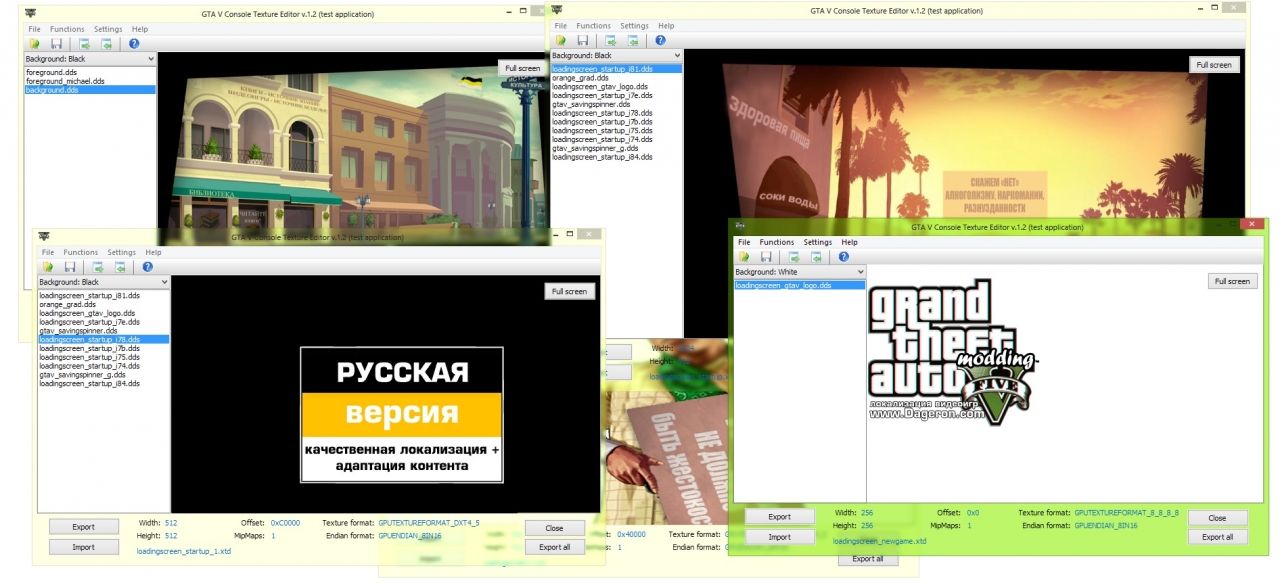1280x585 pixels.
Task: Click Export button in green window
Action: pos(779,517)
